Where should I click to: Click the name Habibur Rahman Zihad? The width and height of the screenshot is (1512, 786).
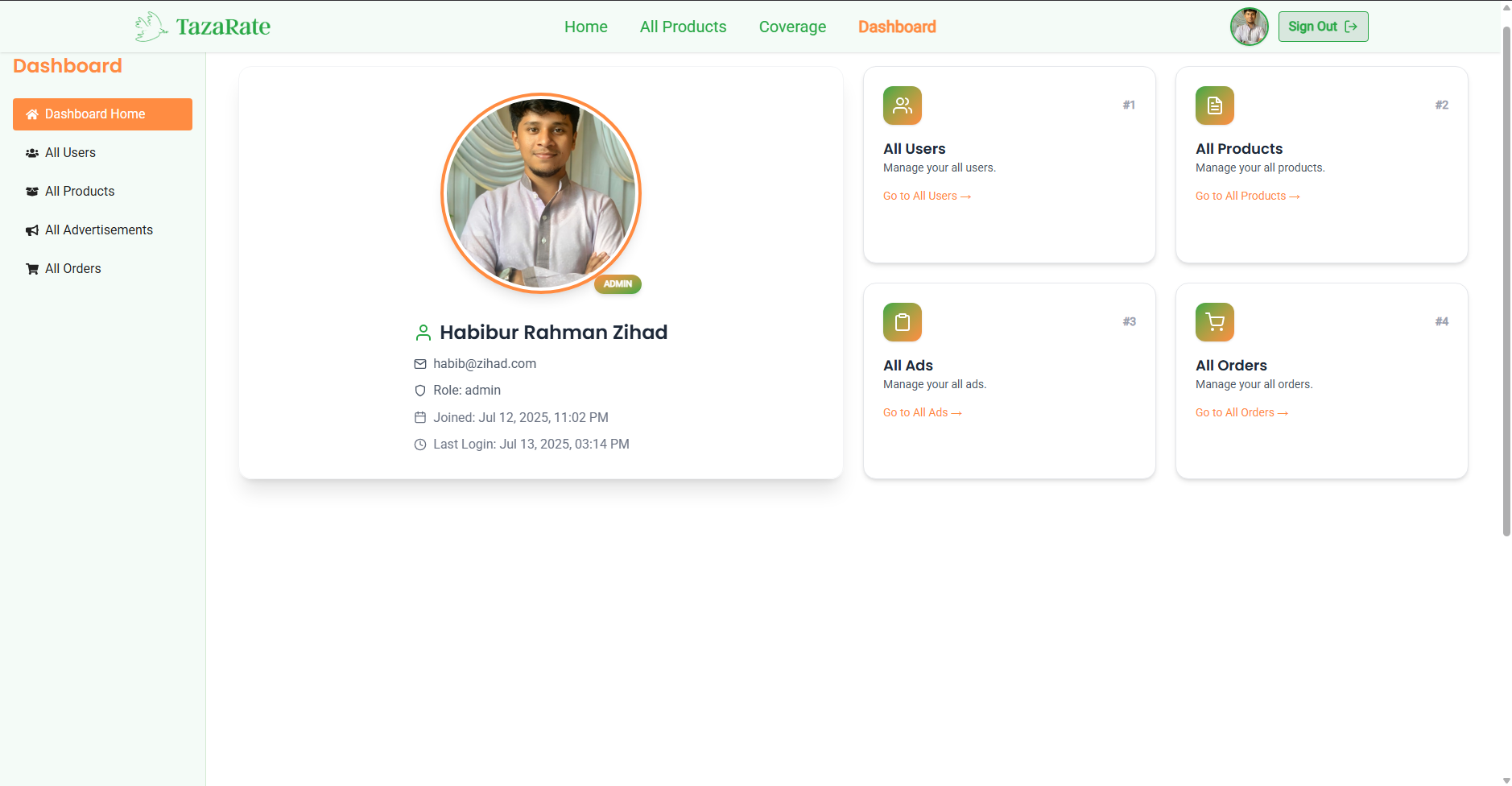[x=554, y=333]
